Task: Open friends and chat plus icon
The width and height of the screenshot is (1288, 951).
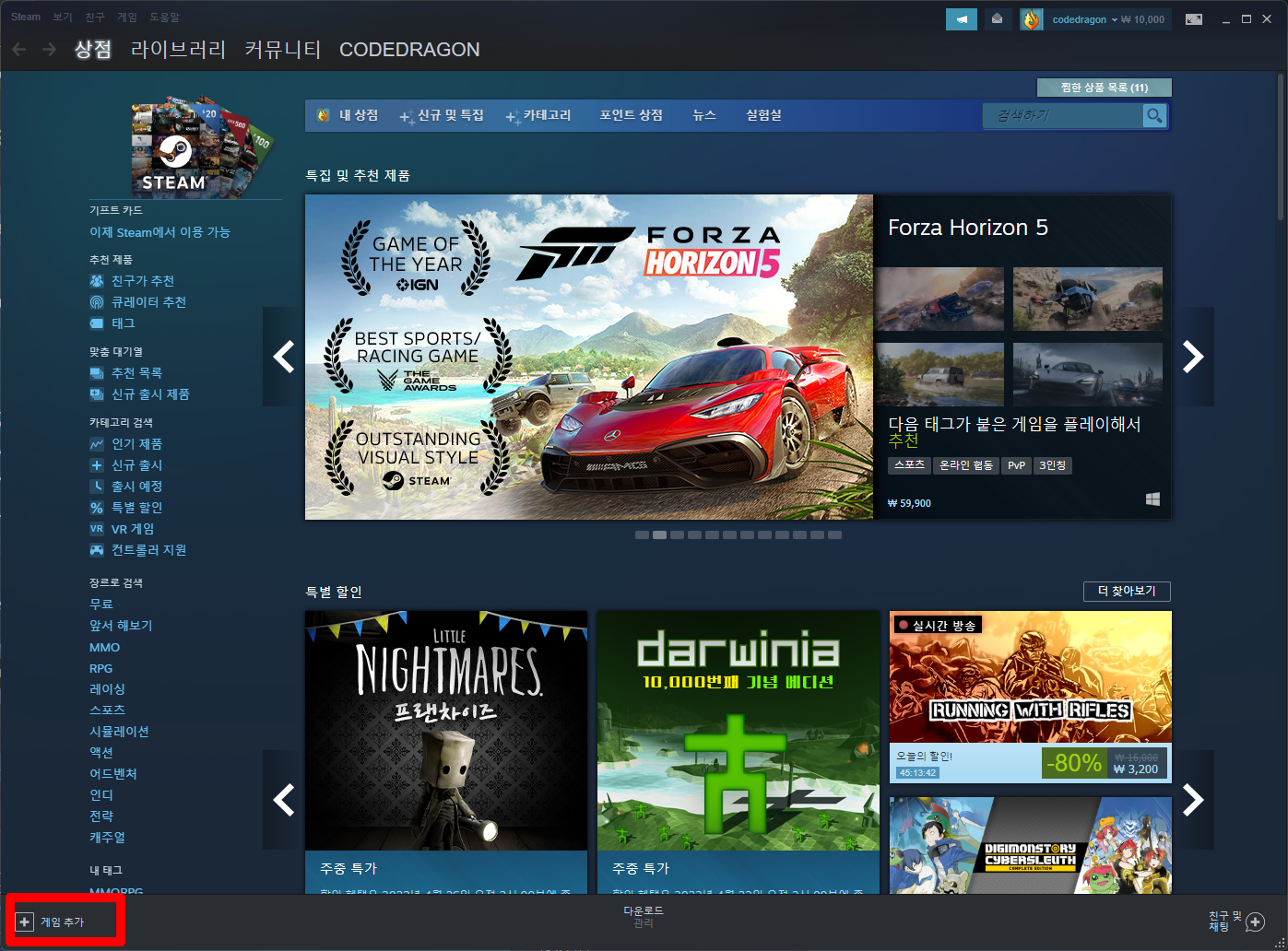Action: coord(1255,922)
